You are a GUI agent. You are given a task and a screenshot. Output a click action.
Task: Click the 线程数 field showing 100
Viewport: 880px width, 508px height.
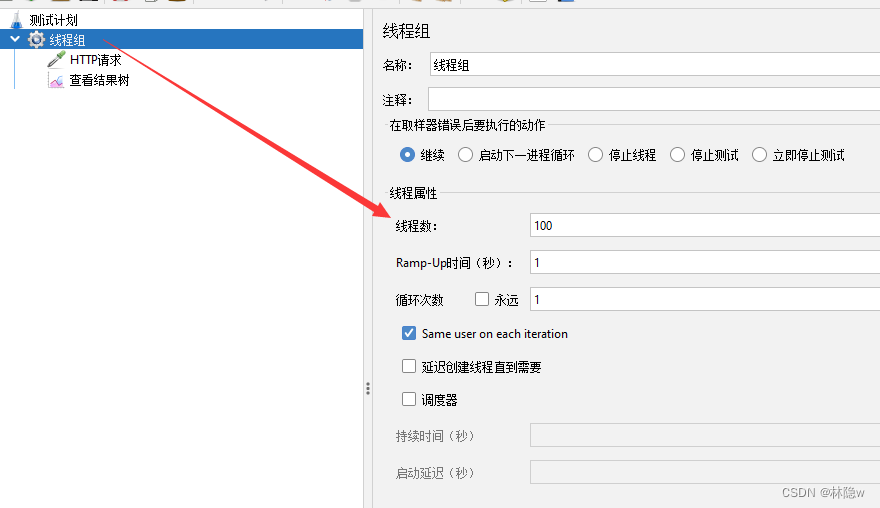pos(705,225)
